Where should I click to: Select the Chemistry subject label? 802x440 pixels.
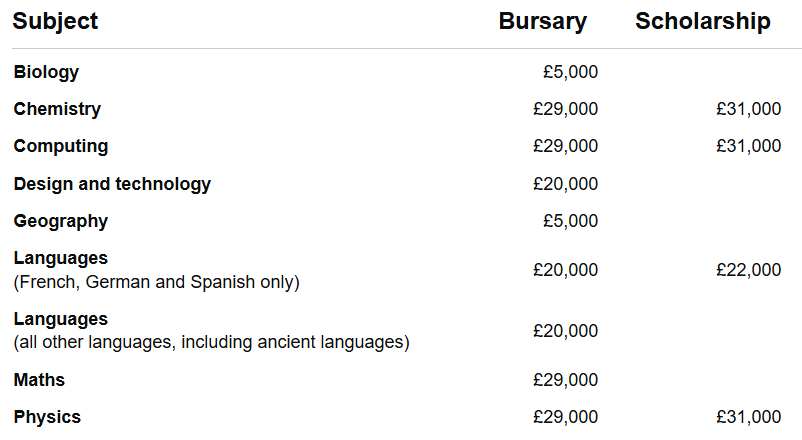[57, 109]
